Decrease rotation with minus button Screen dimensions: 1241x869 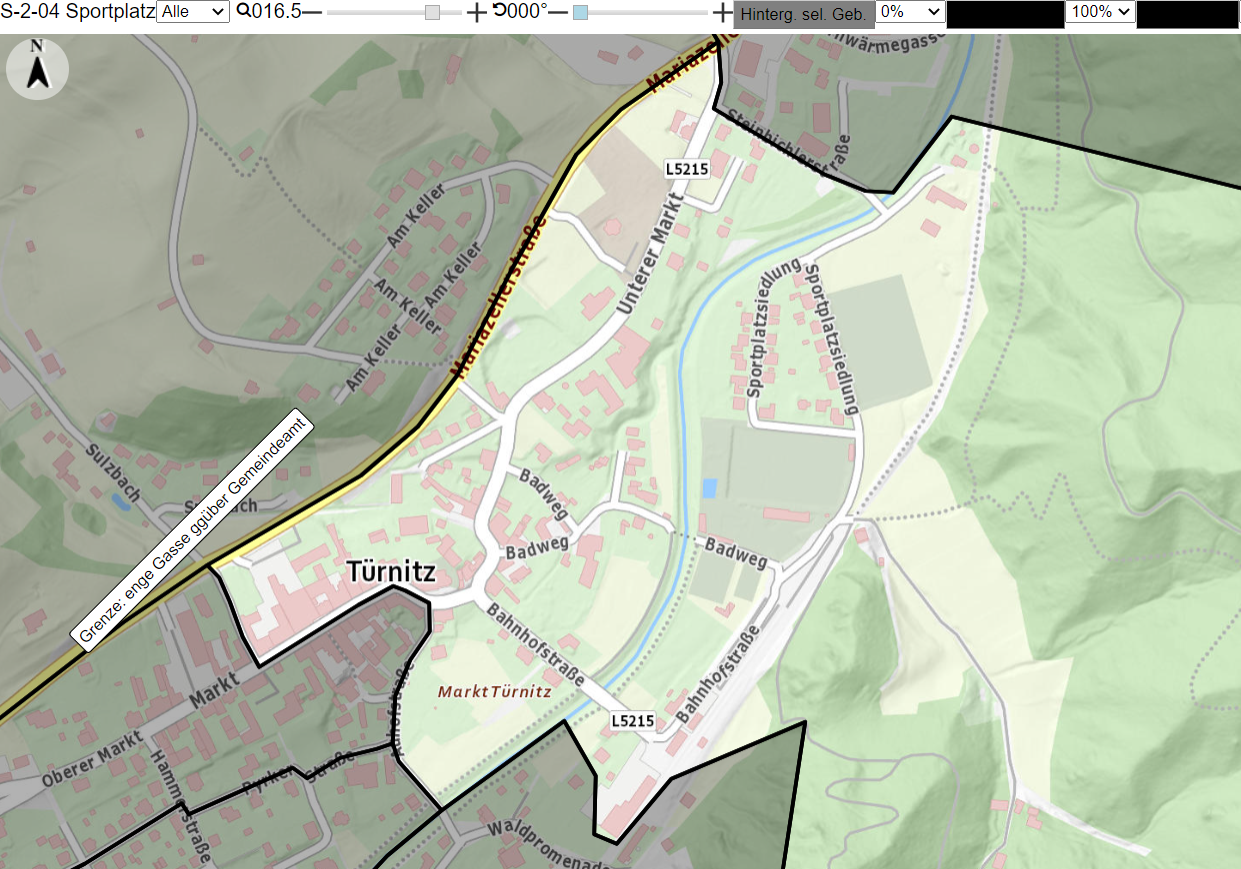click(x=558, y=12)
